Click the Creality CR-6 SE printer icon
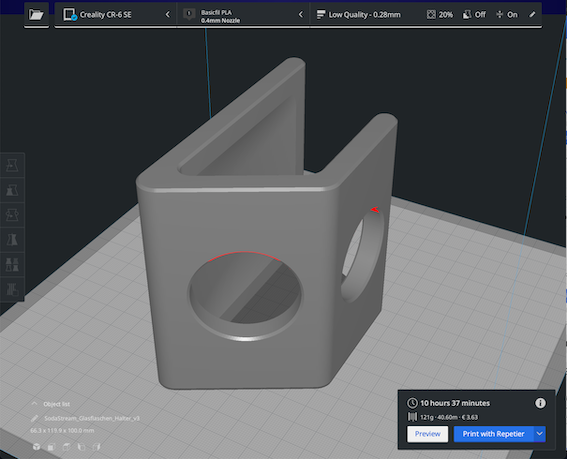The image size is (567, 459). (70, 15)
